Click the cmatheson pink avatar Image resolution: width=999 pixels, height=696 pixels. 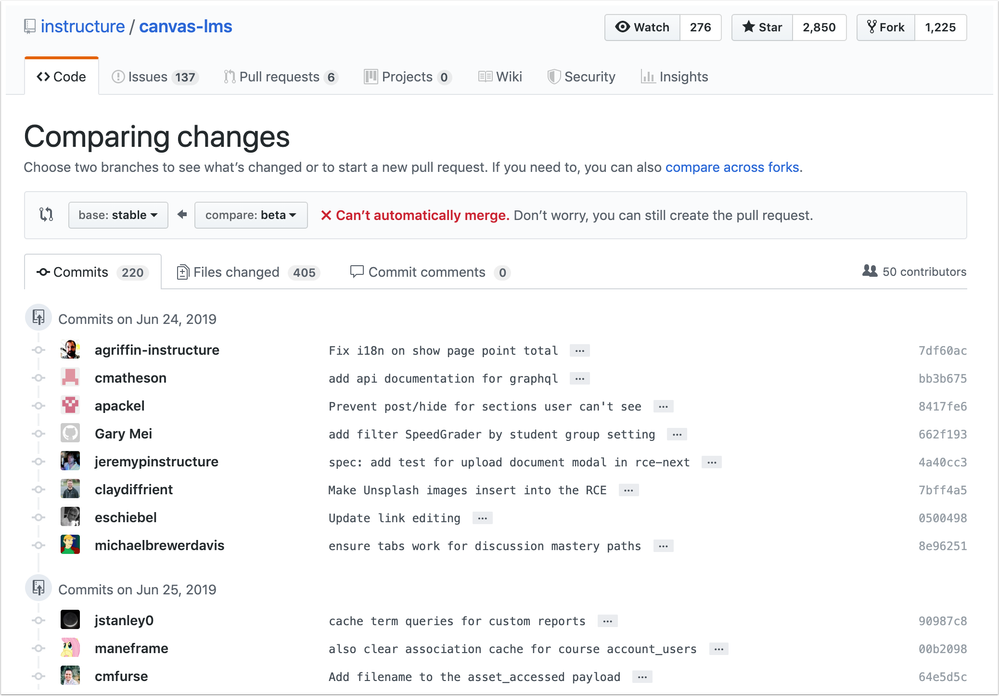pyautogui.click(x=70, y=378)
